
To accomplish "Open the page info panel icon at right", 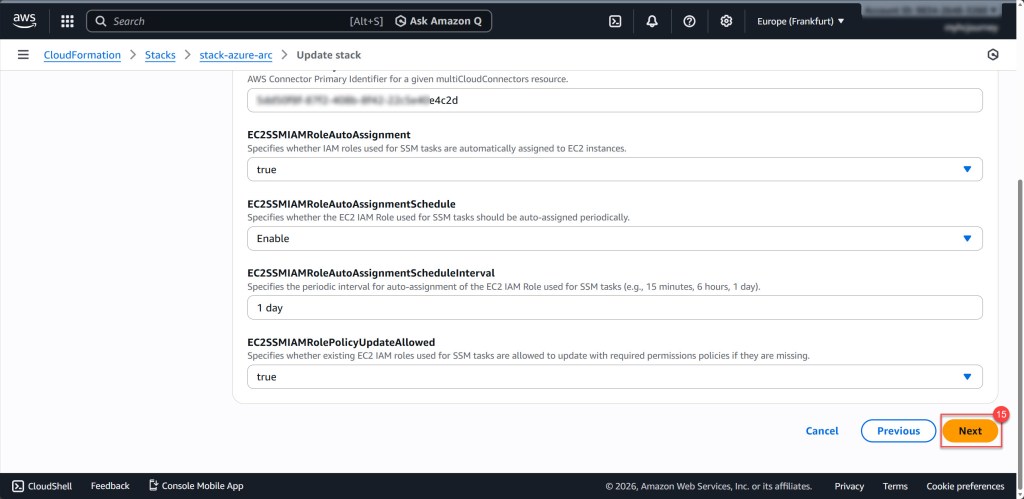I will (992, 55).
